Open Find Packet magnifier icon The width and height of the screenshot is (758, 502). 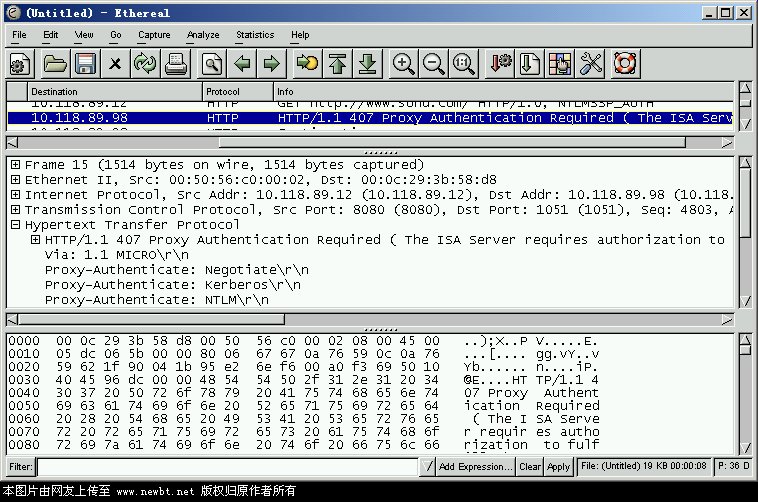[x=212, y=63]
